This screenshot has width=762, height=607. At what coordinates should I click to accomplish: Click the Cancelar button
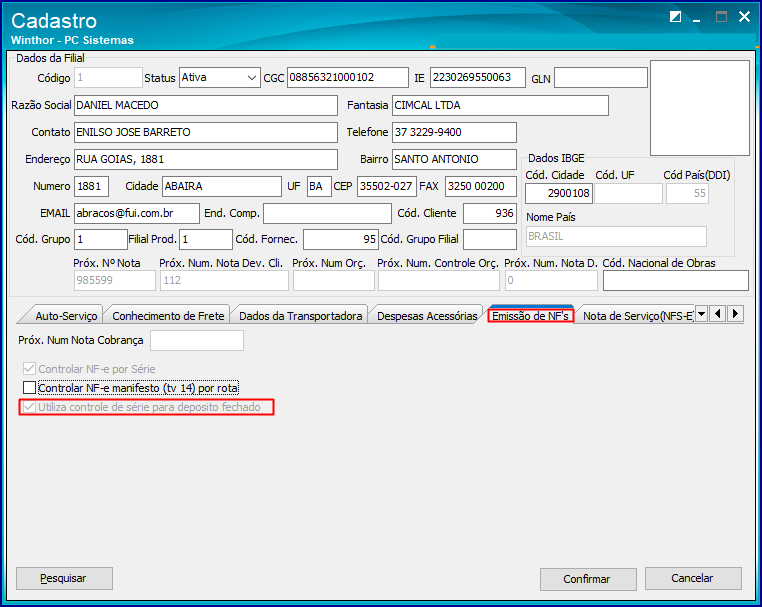coord(693,578)
